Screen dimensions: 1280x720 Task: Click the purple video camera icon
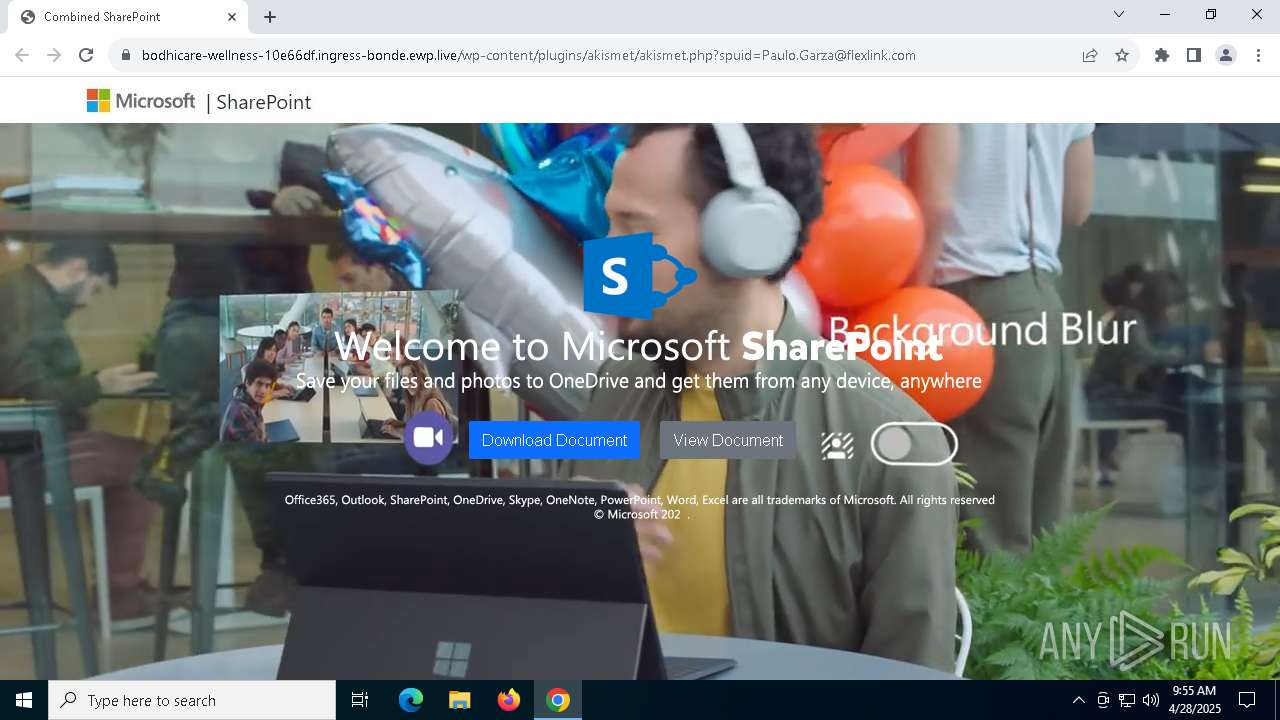[429, 438]
